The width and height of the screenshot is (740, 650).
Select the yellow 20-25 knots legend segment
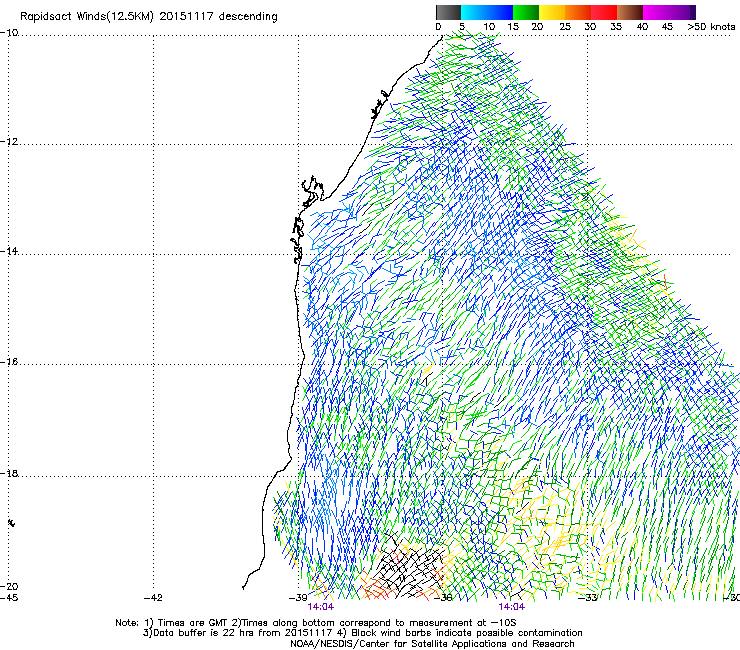click(x=552, y=12)
